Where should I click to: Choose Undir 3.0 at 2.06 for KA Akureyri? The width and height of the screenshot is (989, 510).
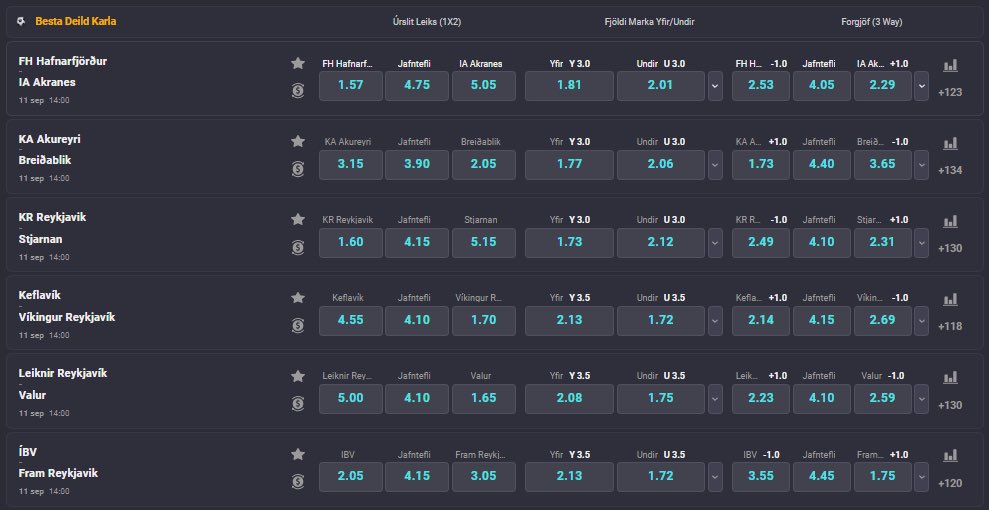tap(660, 165)
